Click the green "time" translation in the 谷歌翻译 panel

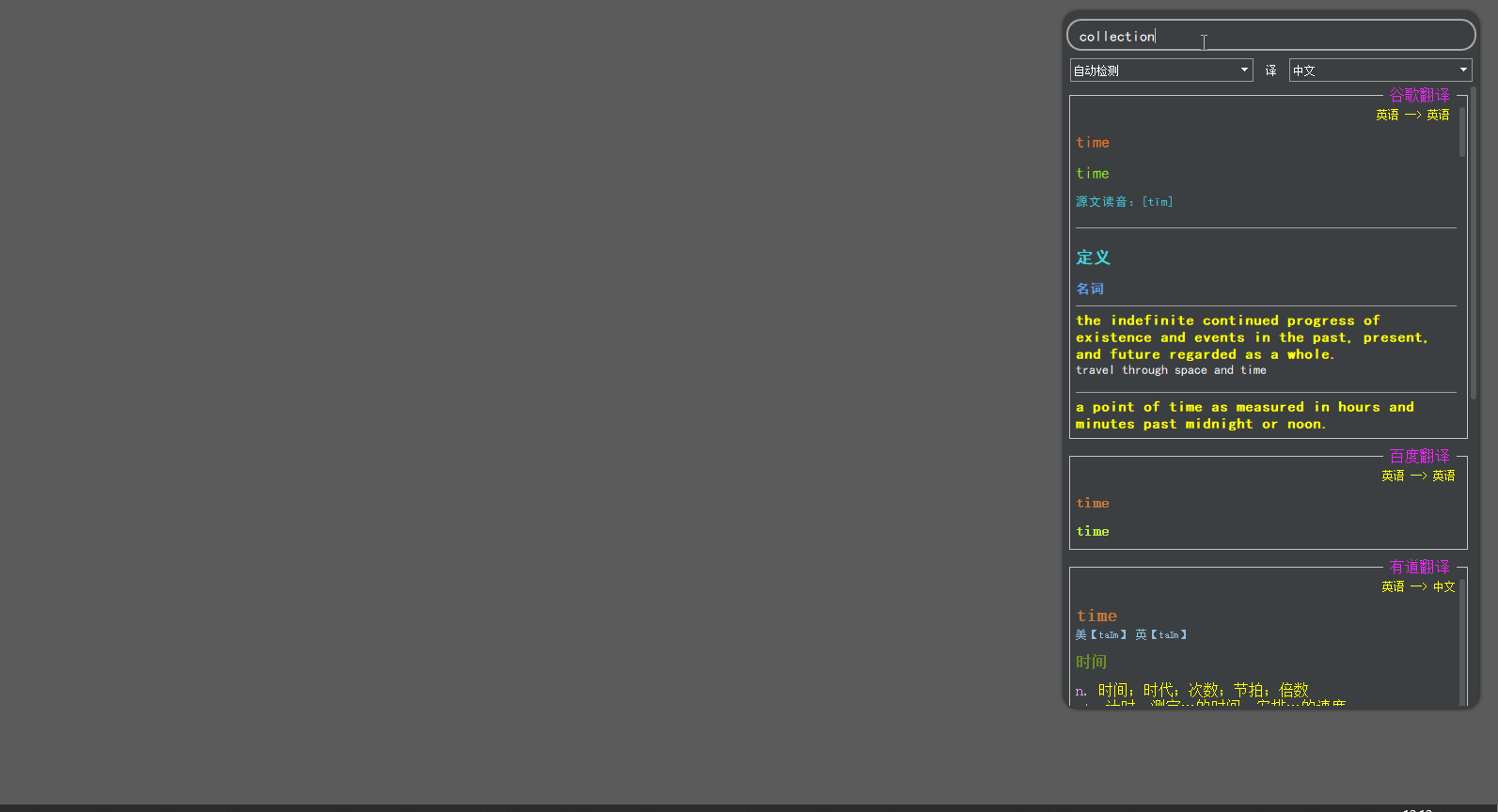(1093, 174)
